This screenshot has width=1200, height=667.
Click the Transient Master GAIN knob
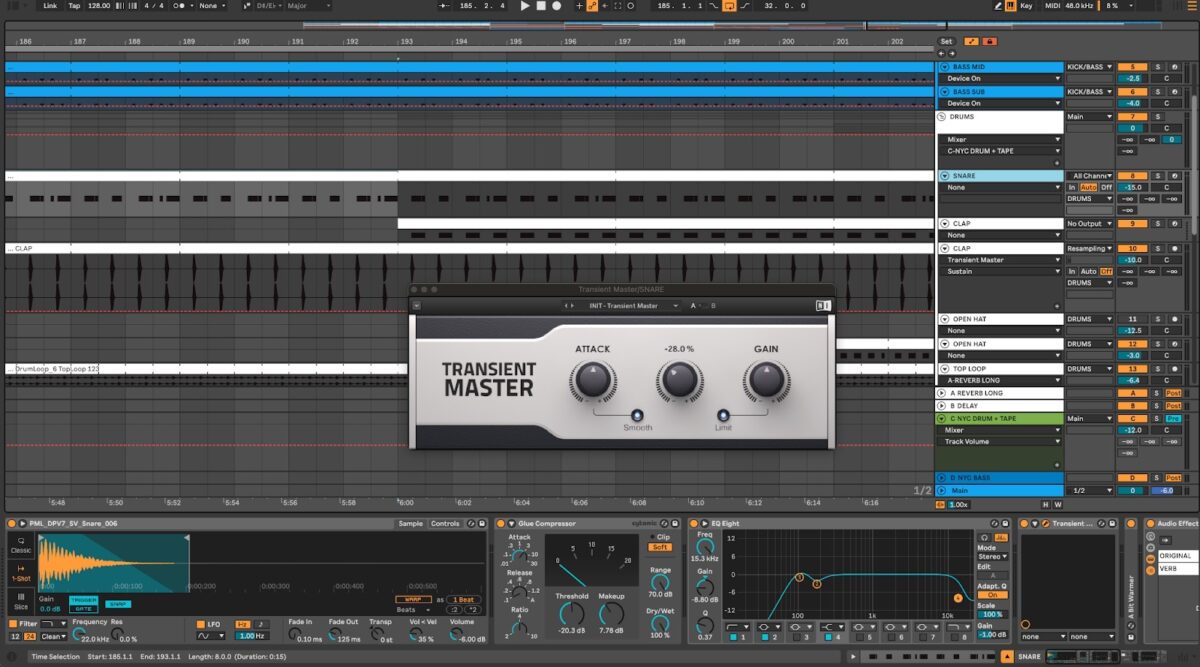(x=766, y=381)
